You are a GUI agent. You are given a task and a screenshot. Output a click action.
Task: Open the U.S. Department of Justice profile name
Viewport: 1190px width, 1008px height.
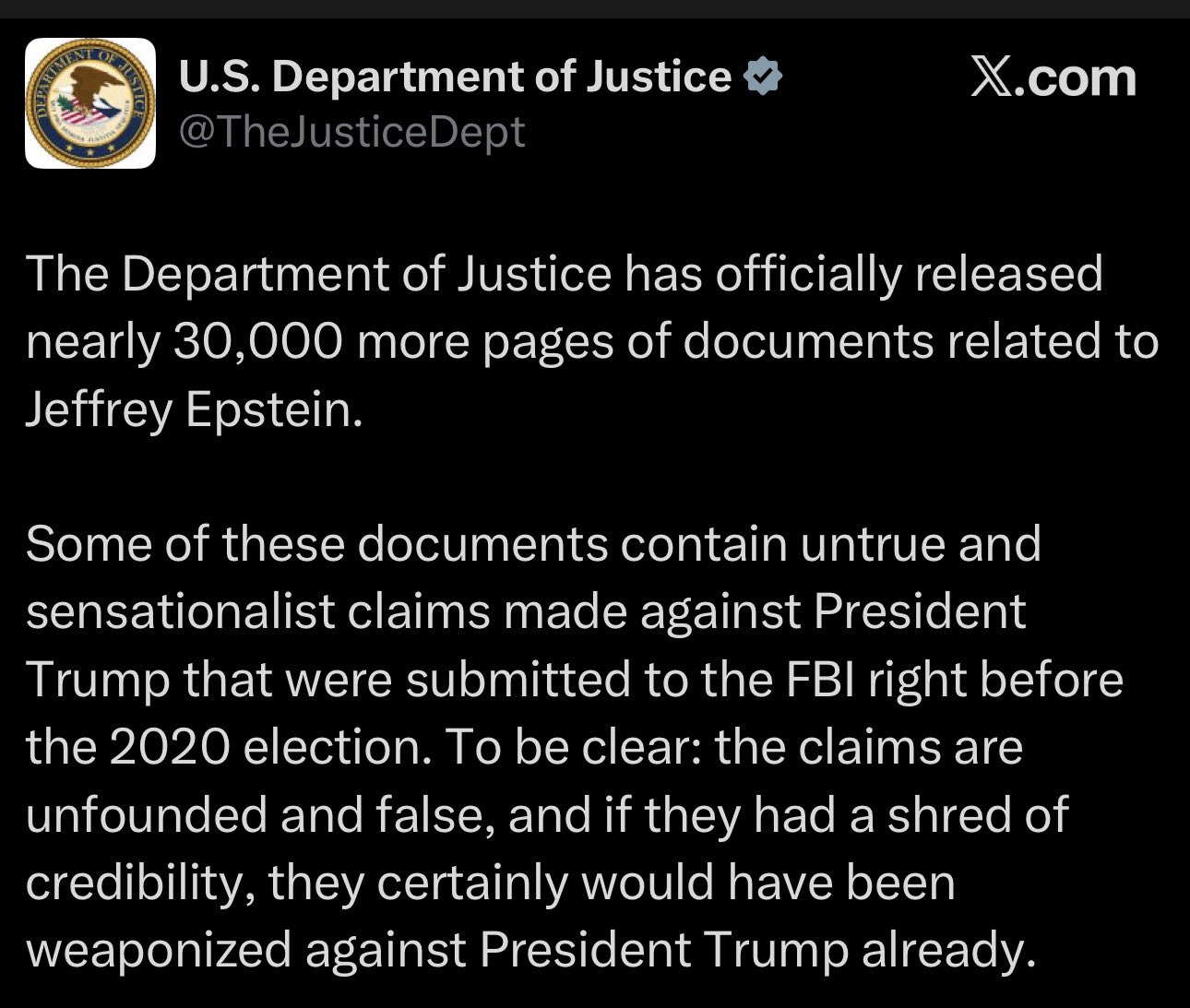tap(455, 77)
